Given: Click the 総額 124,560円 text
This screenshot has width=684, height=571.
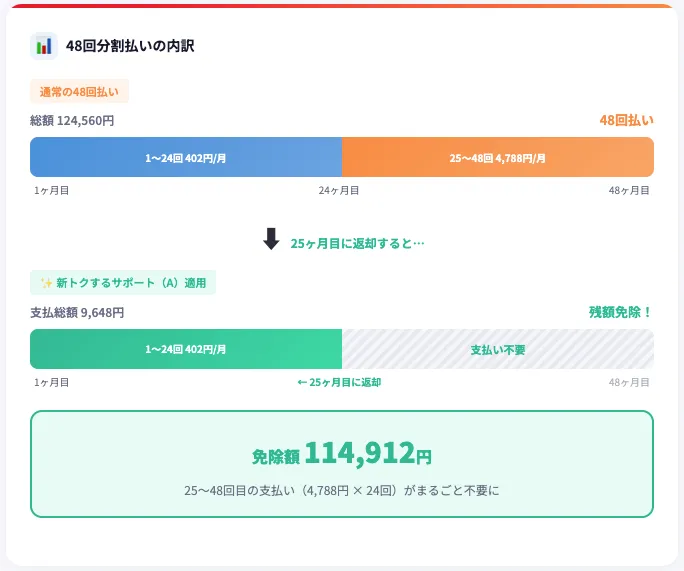Looking at the screenshot, I should pyautogui.click(x=72, y=120).
